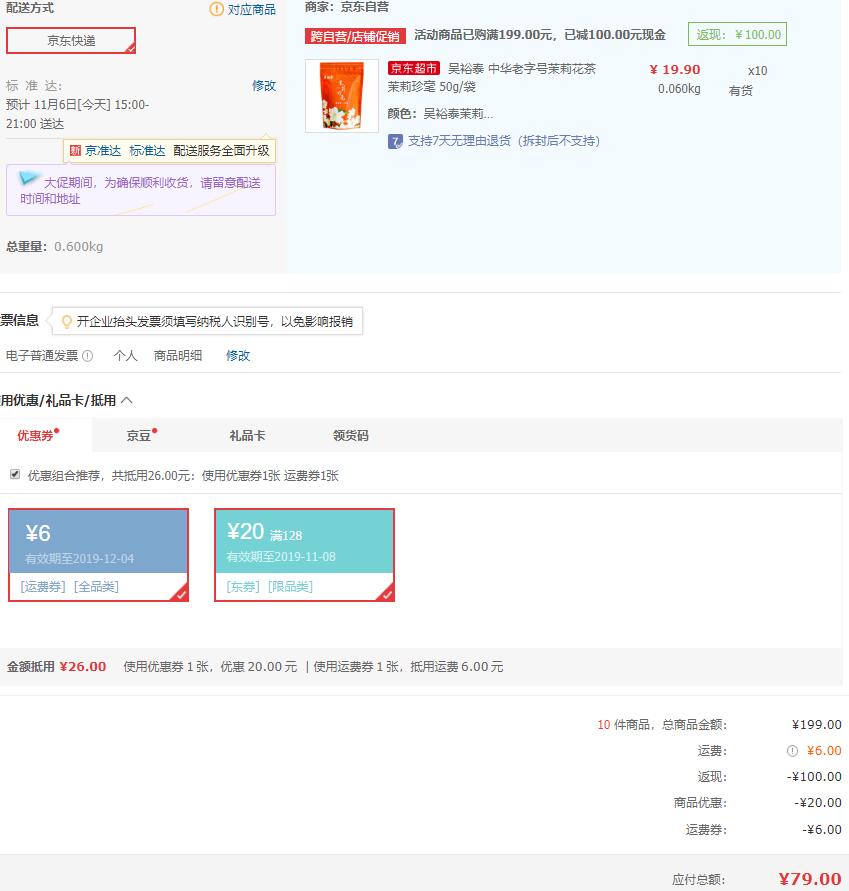The height and width of the screenshot is (891, 849).
Task: Click the 金额抵用 ¥26.00 amount text
Action: pyautogui.click(x=83, y=667)
